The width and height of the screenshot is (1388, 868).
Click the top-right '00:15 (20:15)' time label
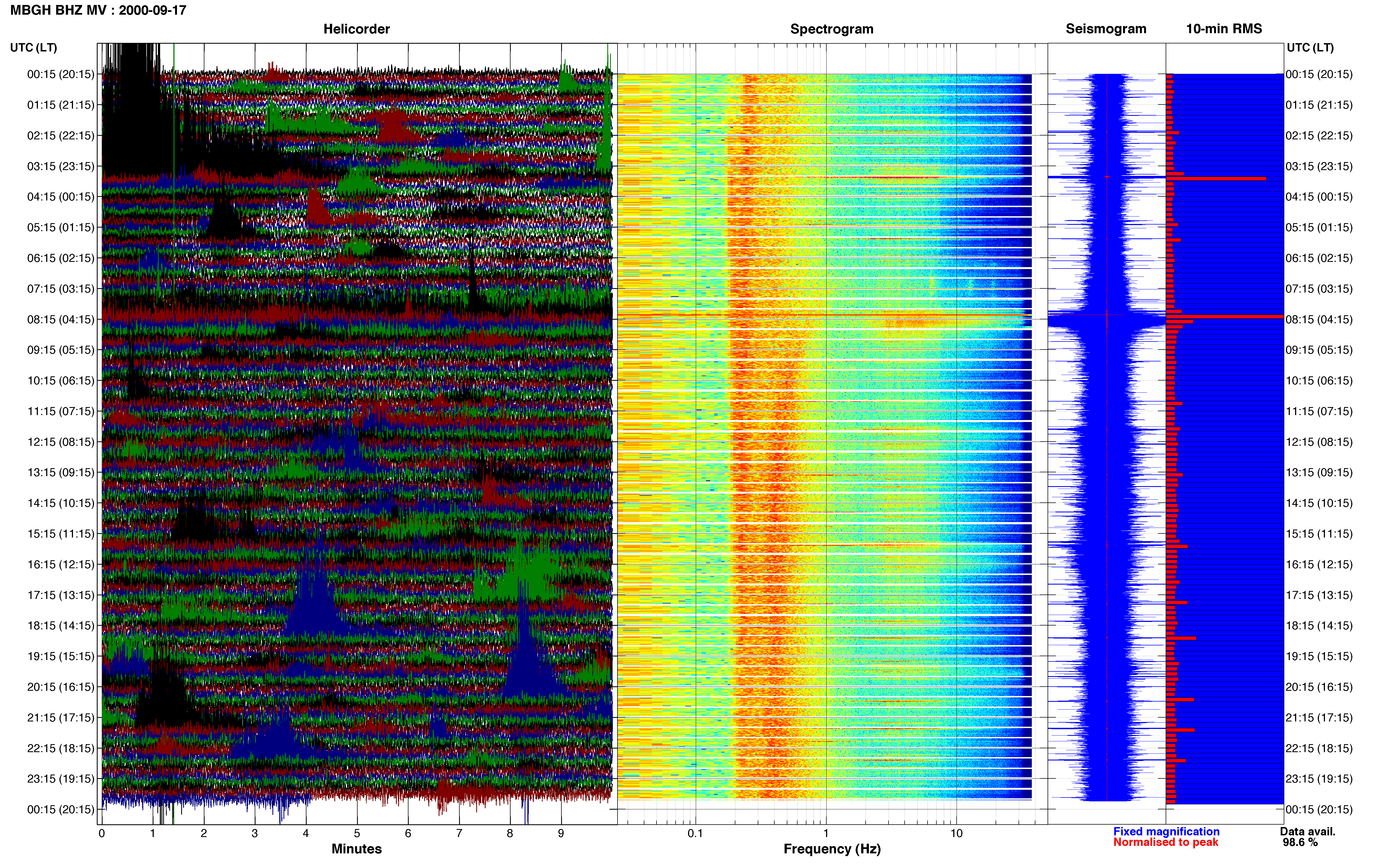click(x=1319, y=74)
